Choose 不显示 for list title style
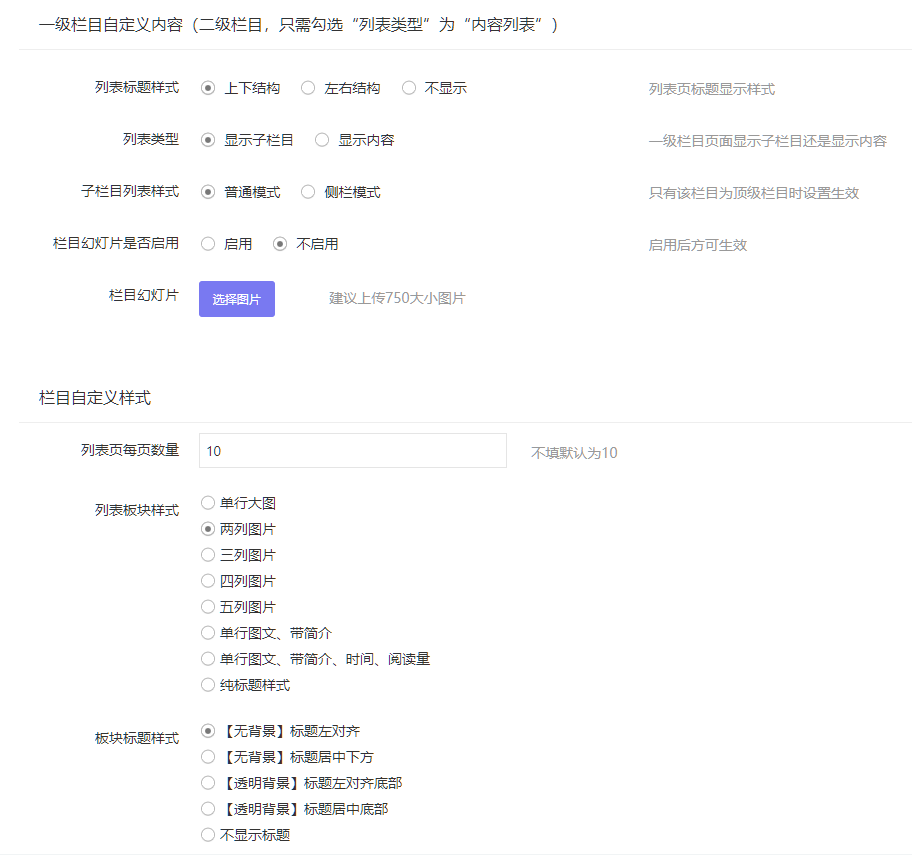This screenshot has height=855, width=912. click(x=409, y=88)
